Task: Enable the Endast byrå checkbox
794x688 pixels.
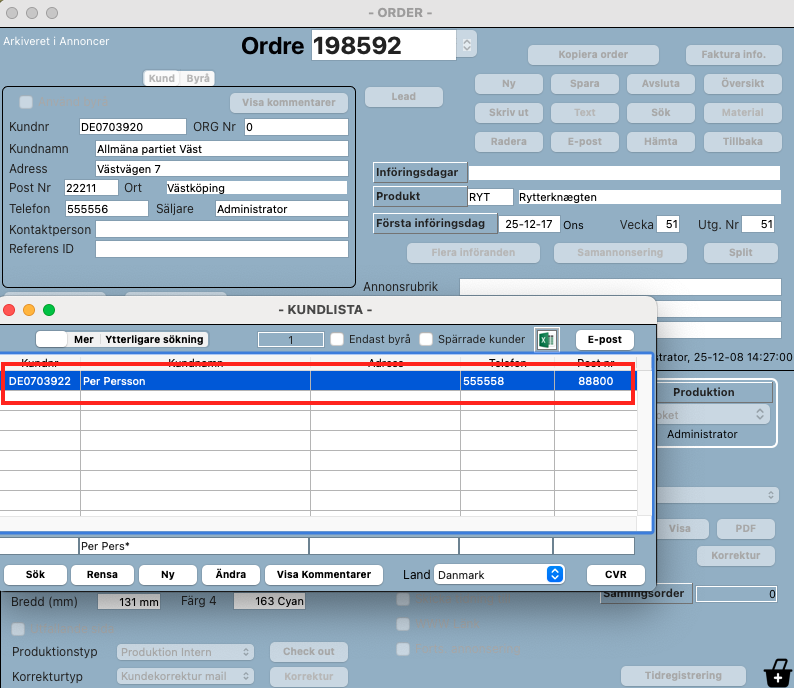Action: click(338, 339)
